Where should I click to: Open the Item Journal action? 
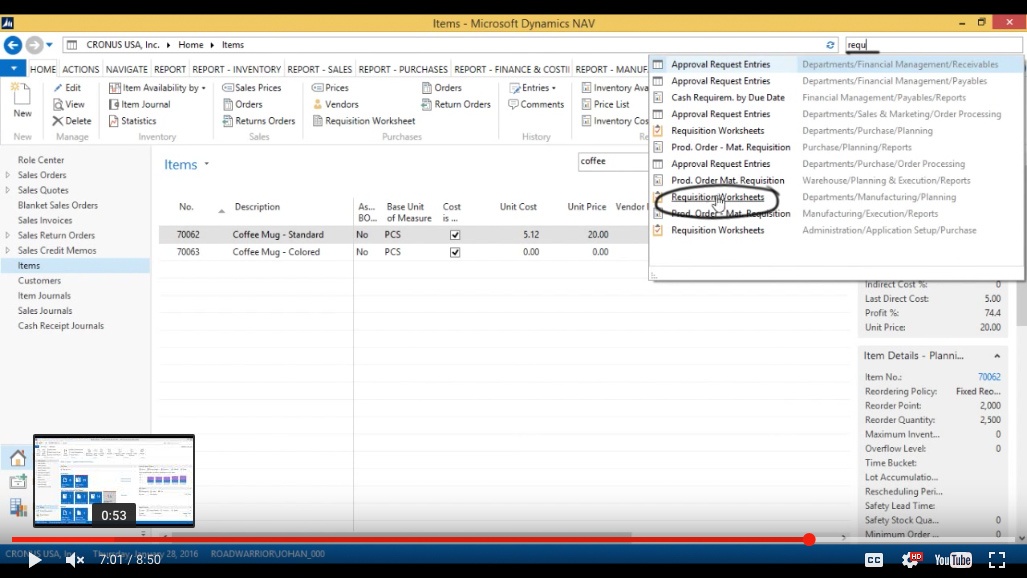[x=140, y=104]
